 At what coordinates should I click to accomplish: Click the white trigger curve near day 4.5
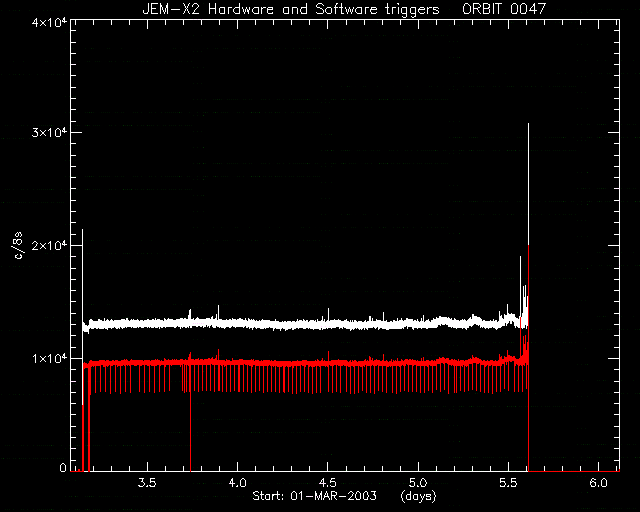pos(328,325)
